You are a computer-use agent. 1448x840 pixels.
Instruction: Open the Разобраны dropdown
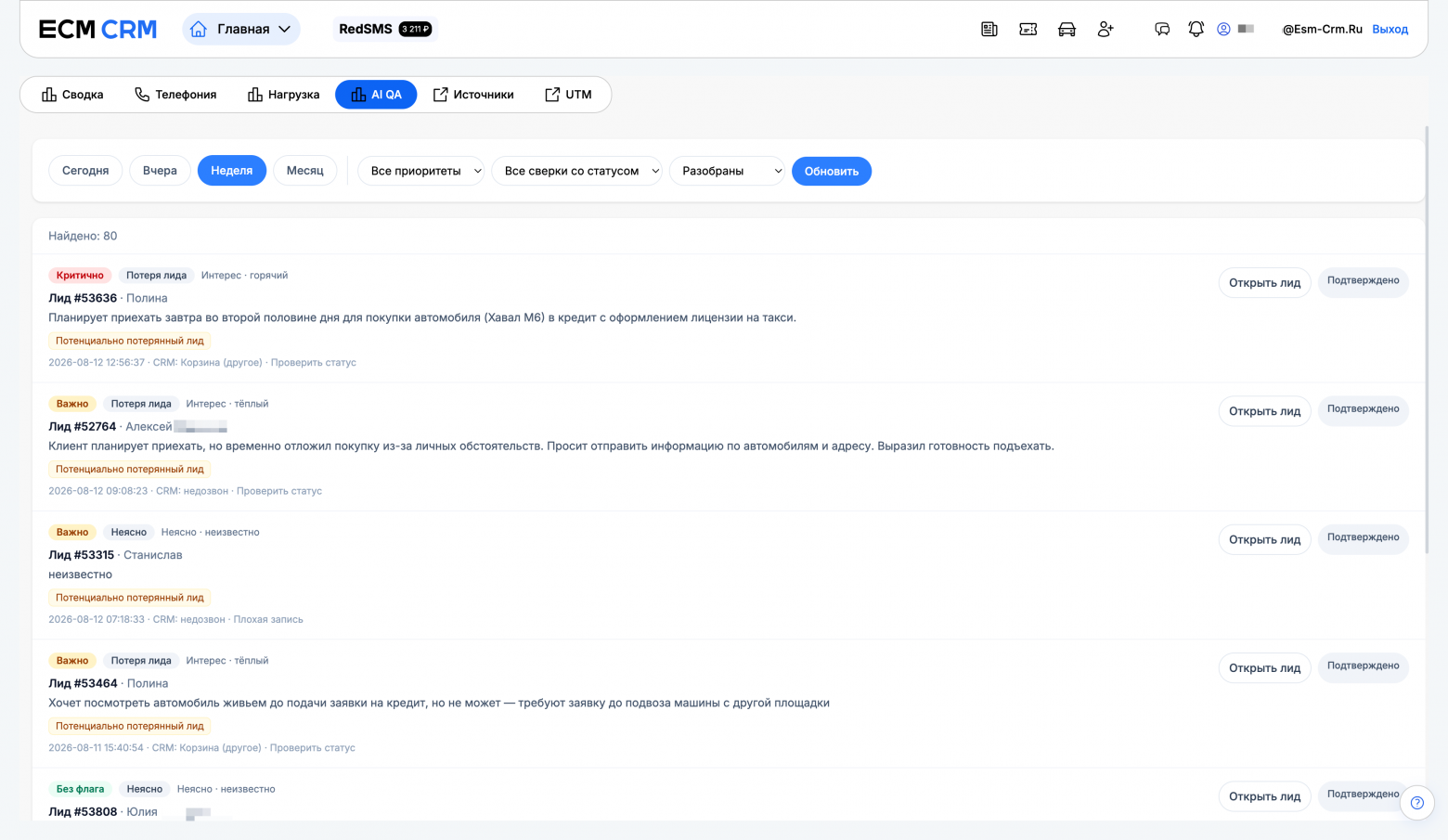pyautogui.click(x=727, y=171)
